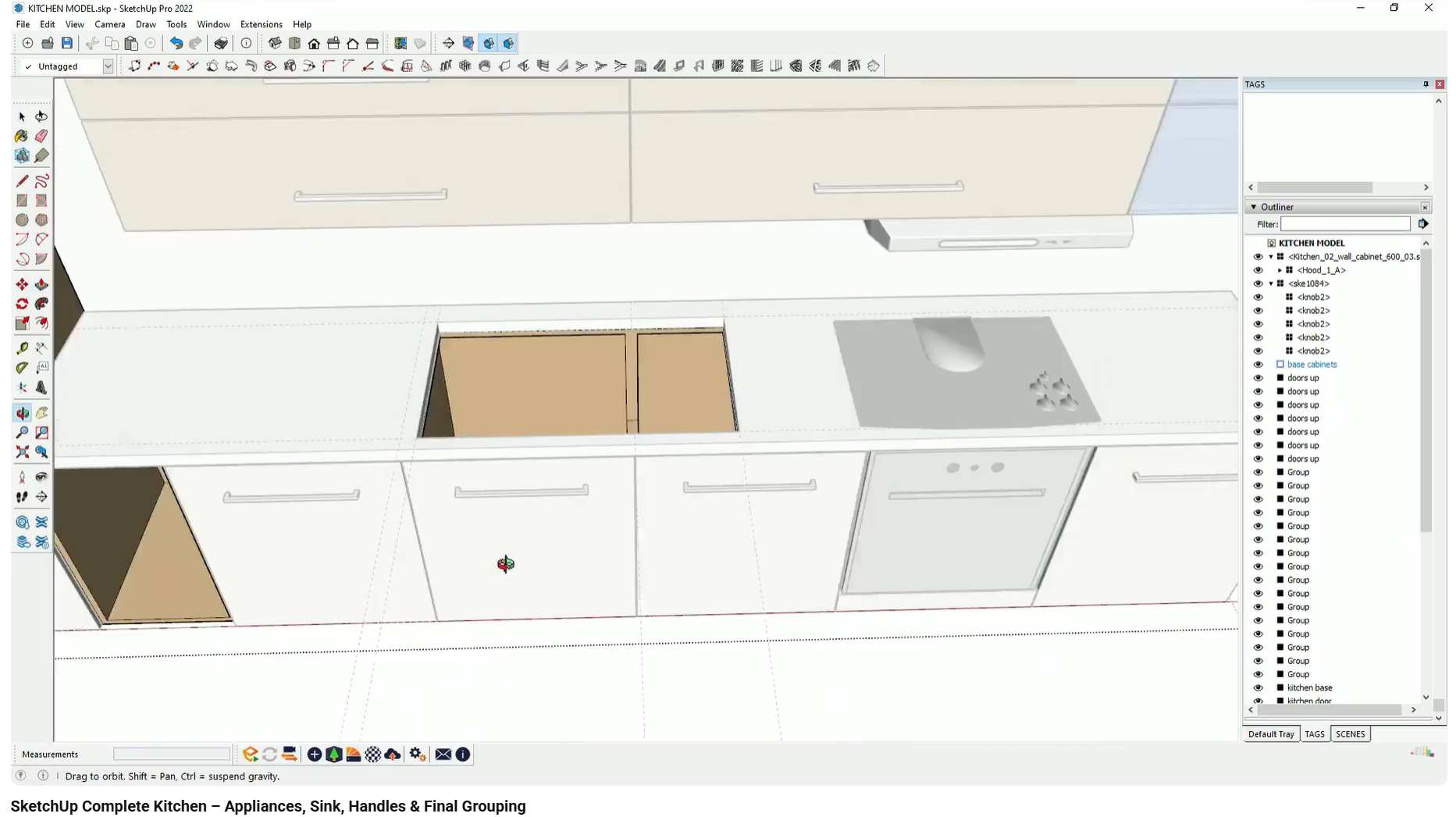The image size is (1456, 817).
Task: Pick the Eraser tool
Action: [41, 135]
